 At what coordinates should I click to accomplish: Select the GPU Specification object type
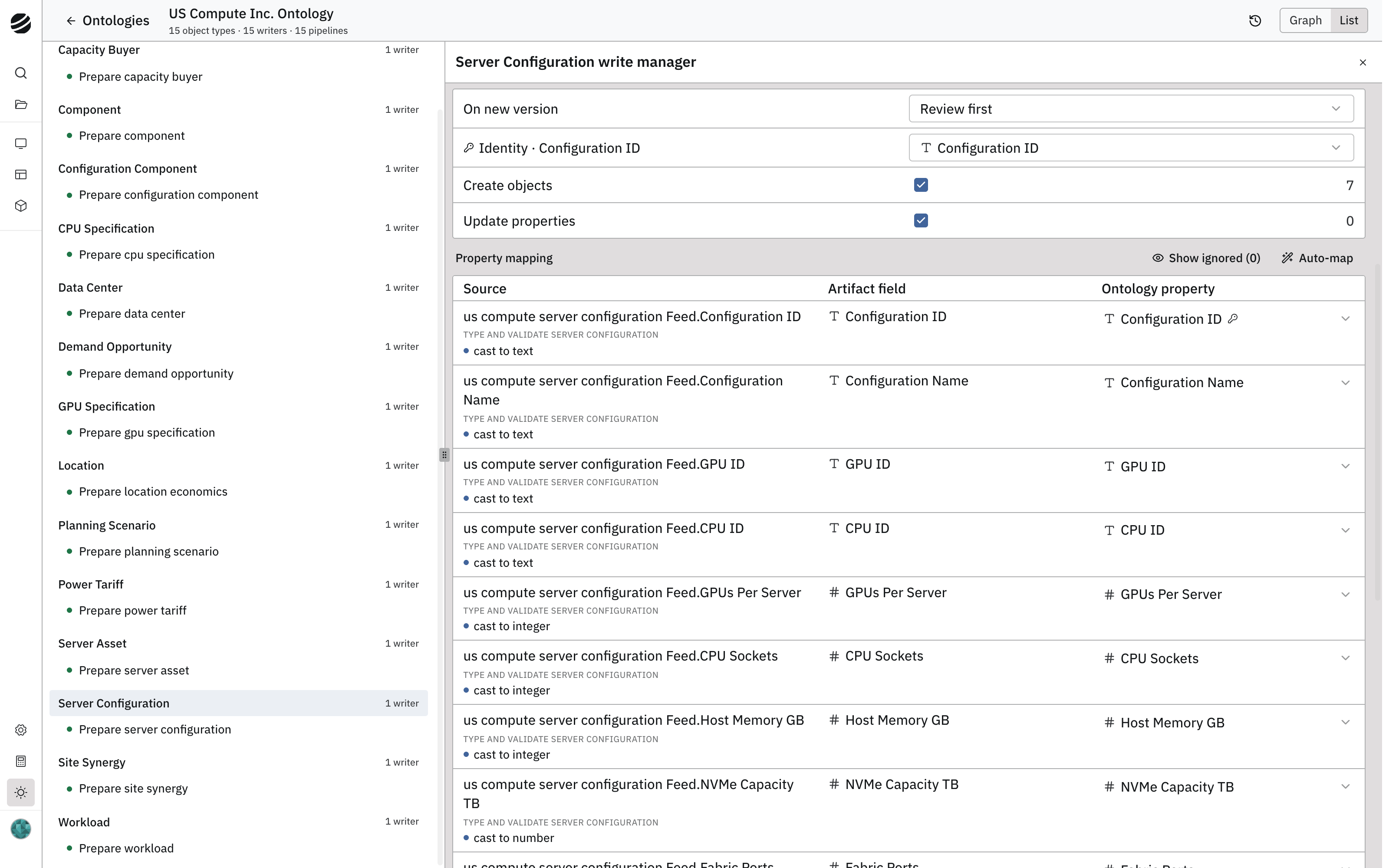click(x=238, y=407)
